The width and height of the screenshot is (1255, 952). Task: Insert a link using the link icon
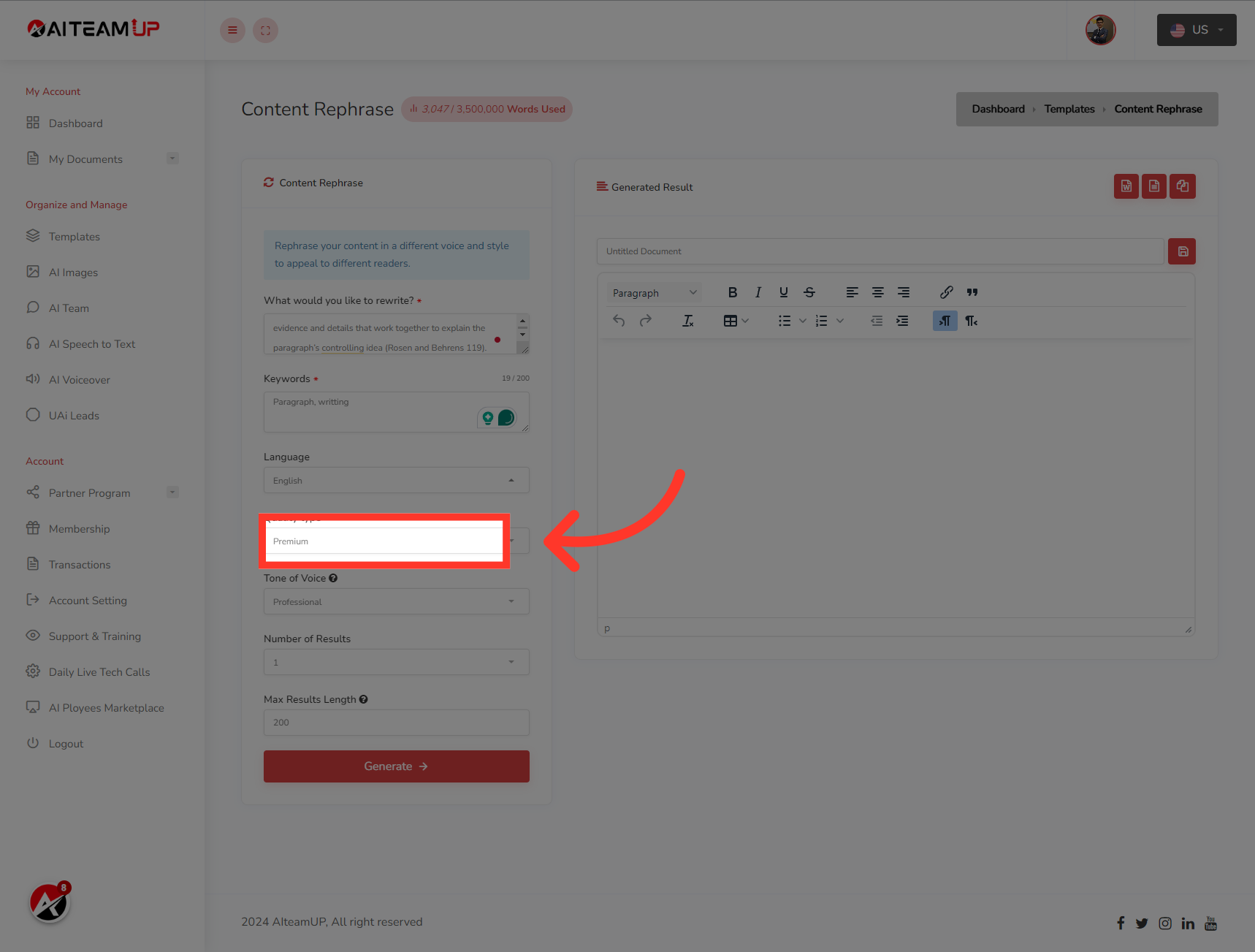pos(947,292)
